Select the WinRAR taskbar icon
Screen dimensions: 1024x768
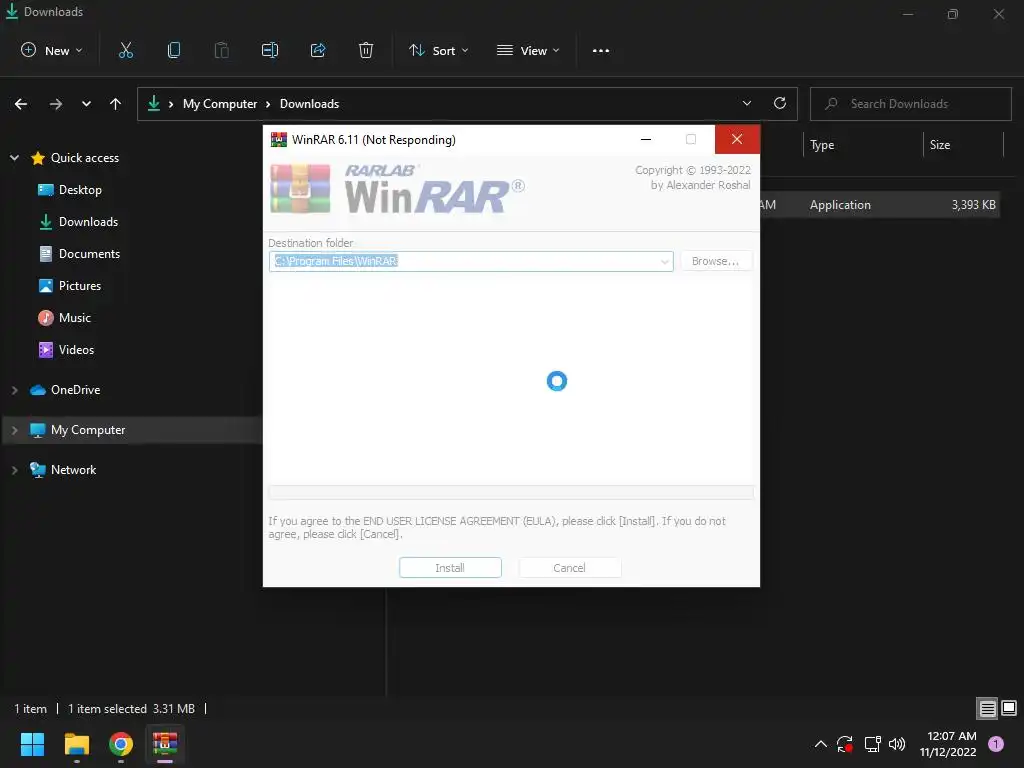click(165, 744)
